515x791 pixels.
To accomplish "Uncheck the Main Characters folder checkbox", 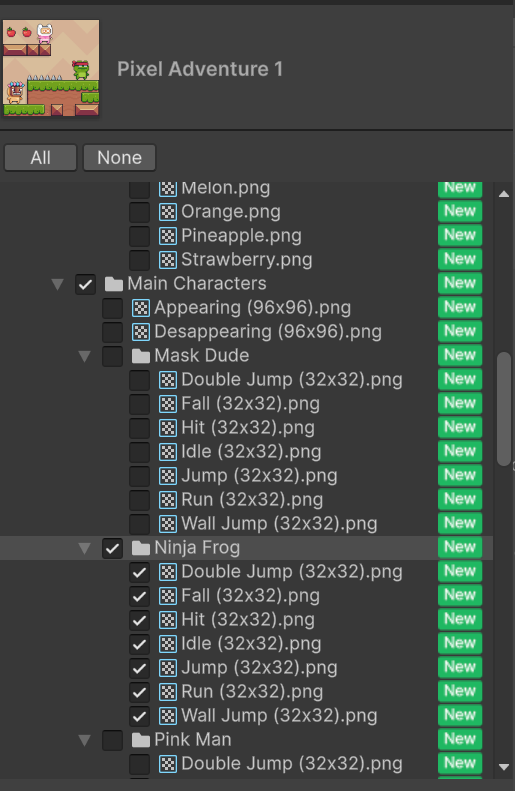I will pos(85,284).
